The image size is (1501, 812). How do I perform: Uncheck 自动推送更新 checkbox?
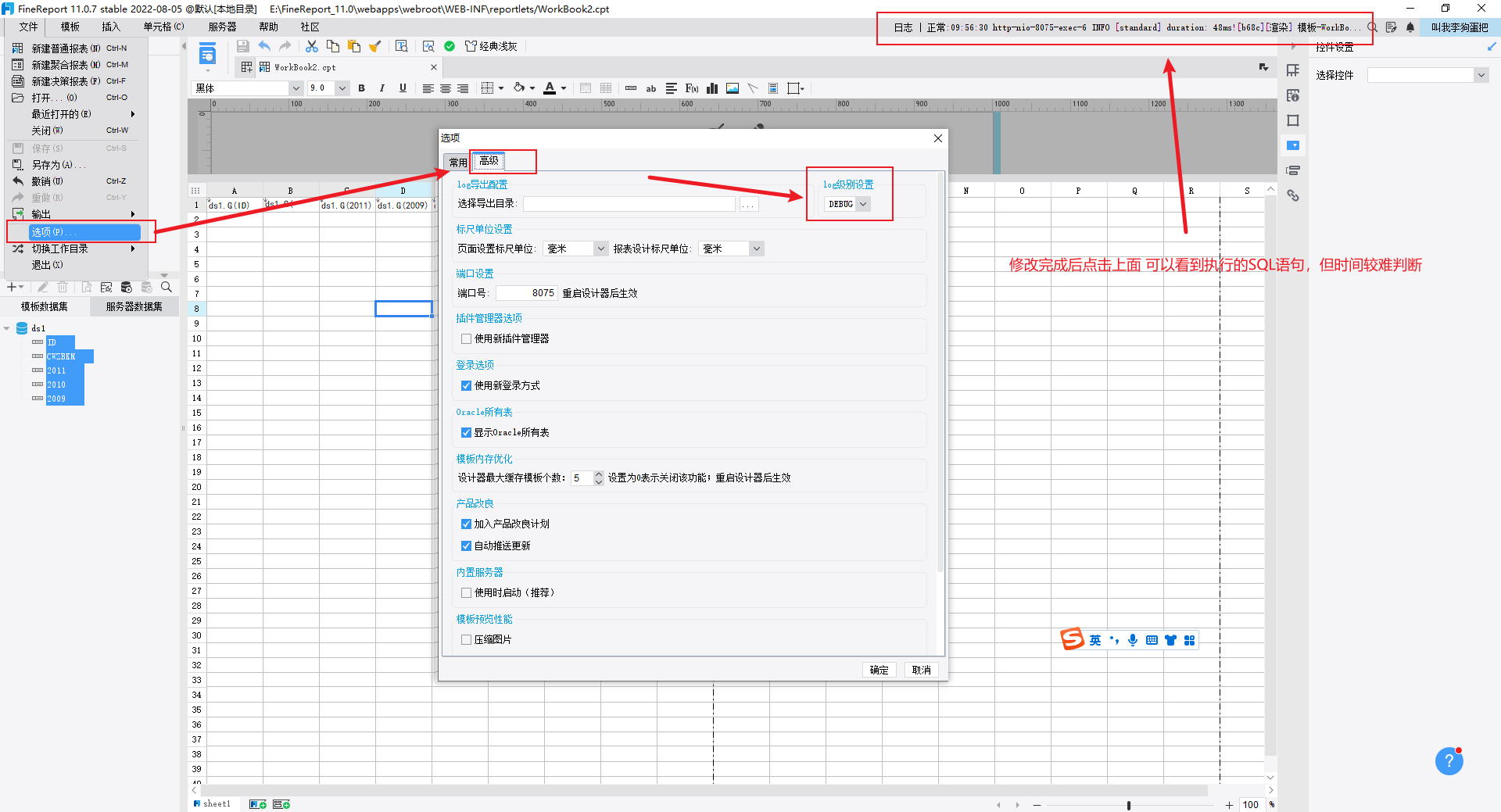point(467,546)
